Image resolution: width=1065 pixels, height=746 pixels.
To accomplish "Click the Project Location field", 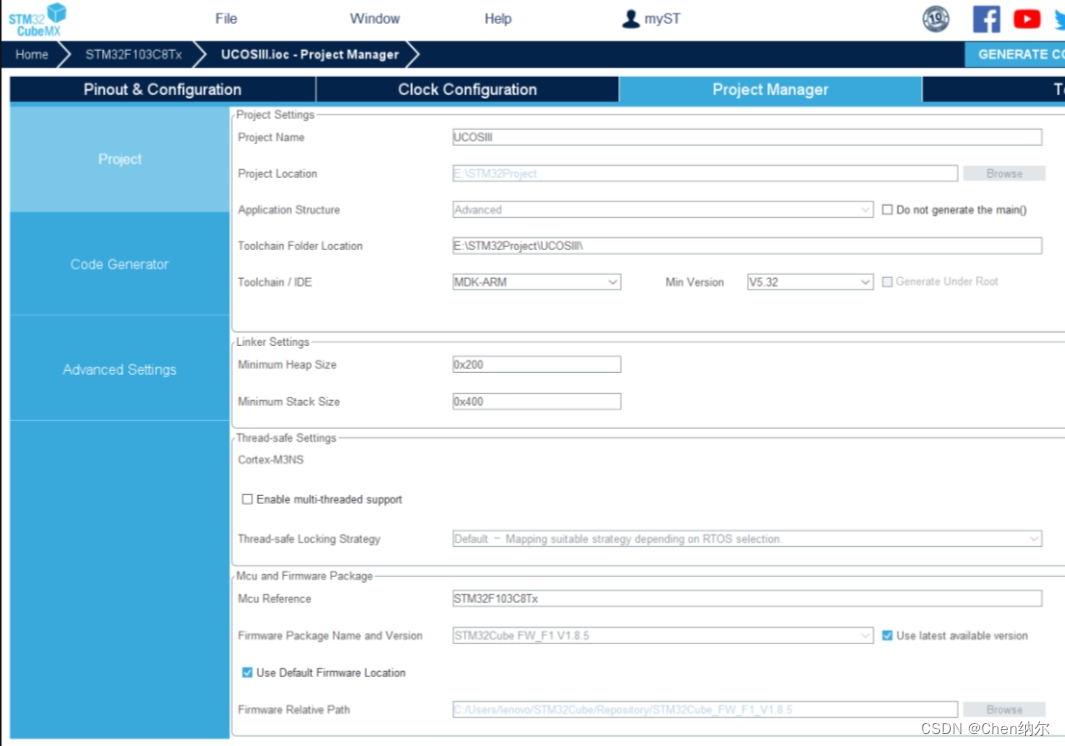I will (x=705, y=173).
